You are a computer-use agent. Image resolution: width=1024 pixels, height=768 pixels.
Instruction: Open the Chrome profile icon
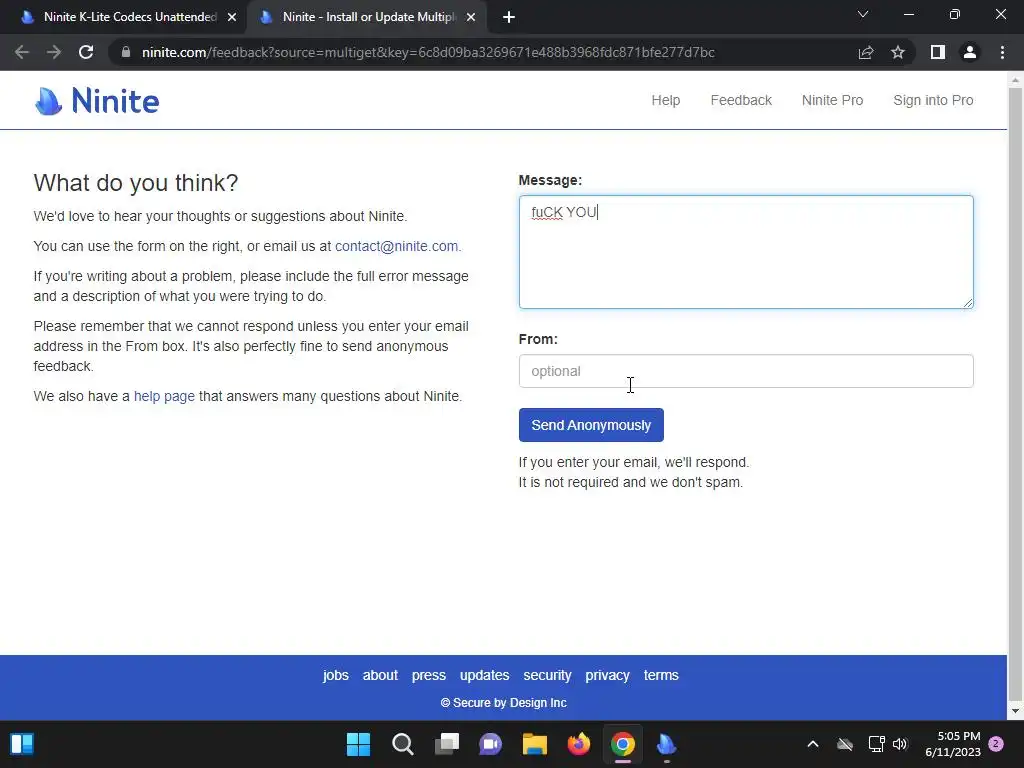coord(970,52)
